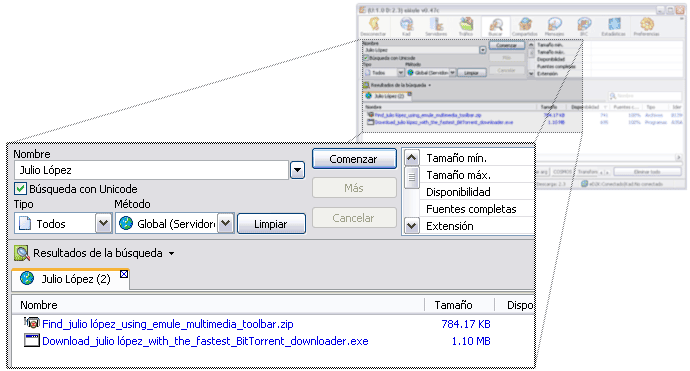The image size is (690, 371).
Task: Click the filter list's scrollbar thumb, enlarged view
Action: tap(411, 177)
